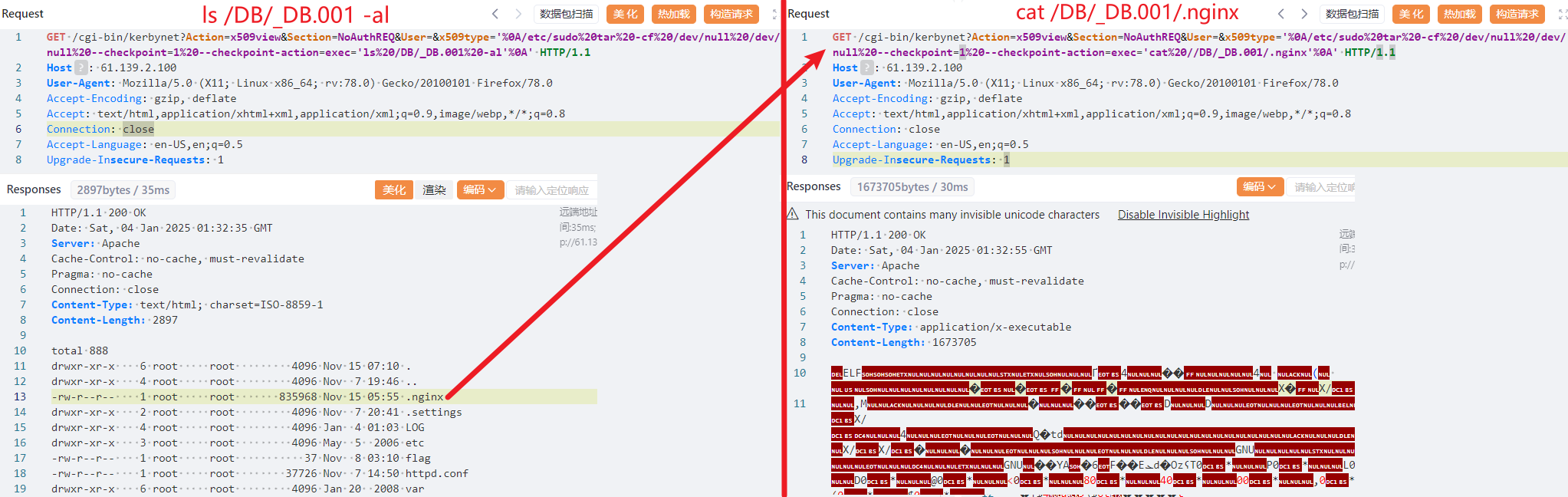
Task: Go to next request in left Request pane
Action: [518, 14]
